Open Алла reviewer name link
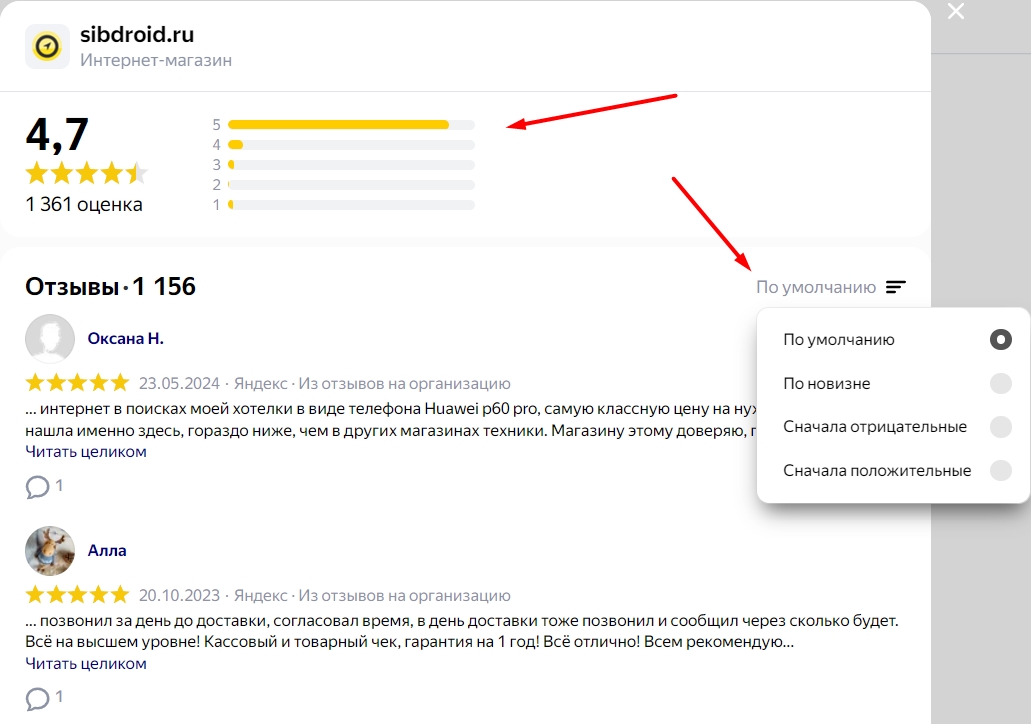This screenshot has width=1031, height=724. pyautogui.click(x=107, y=551)
